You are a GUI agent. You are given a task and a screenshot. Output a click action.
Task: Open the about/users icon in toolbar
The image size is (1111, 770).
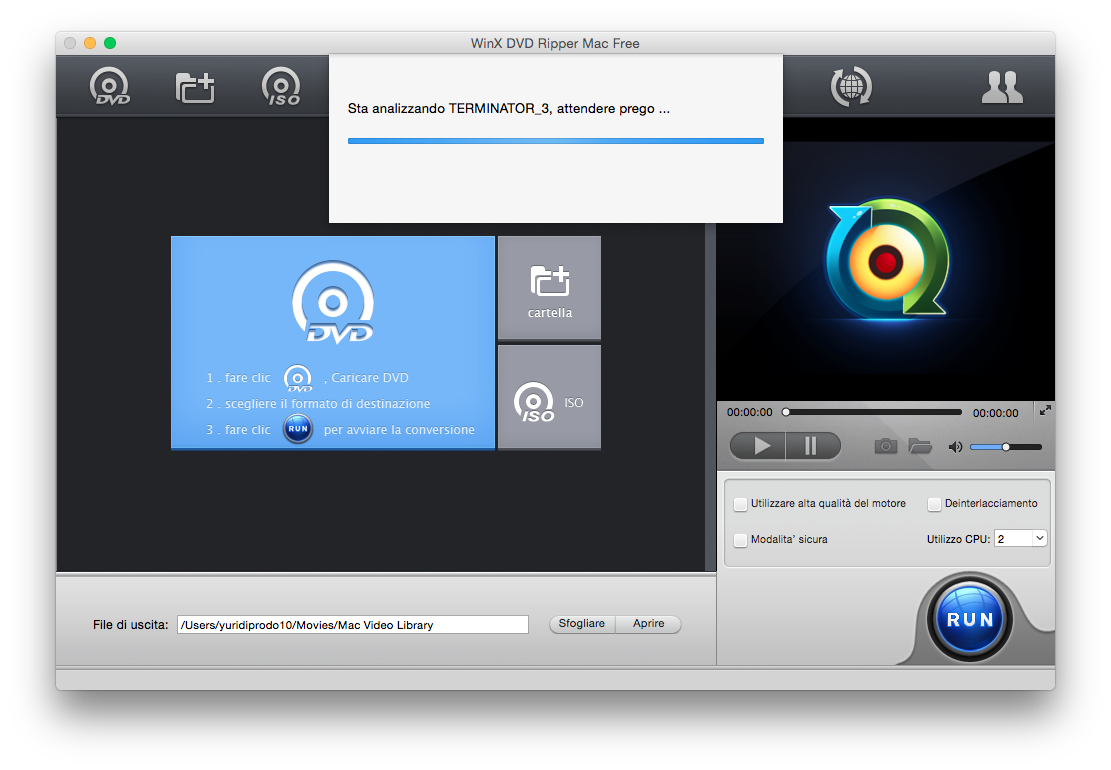click(x=1002, y=87)
